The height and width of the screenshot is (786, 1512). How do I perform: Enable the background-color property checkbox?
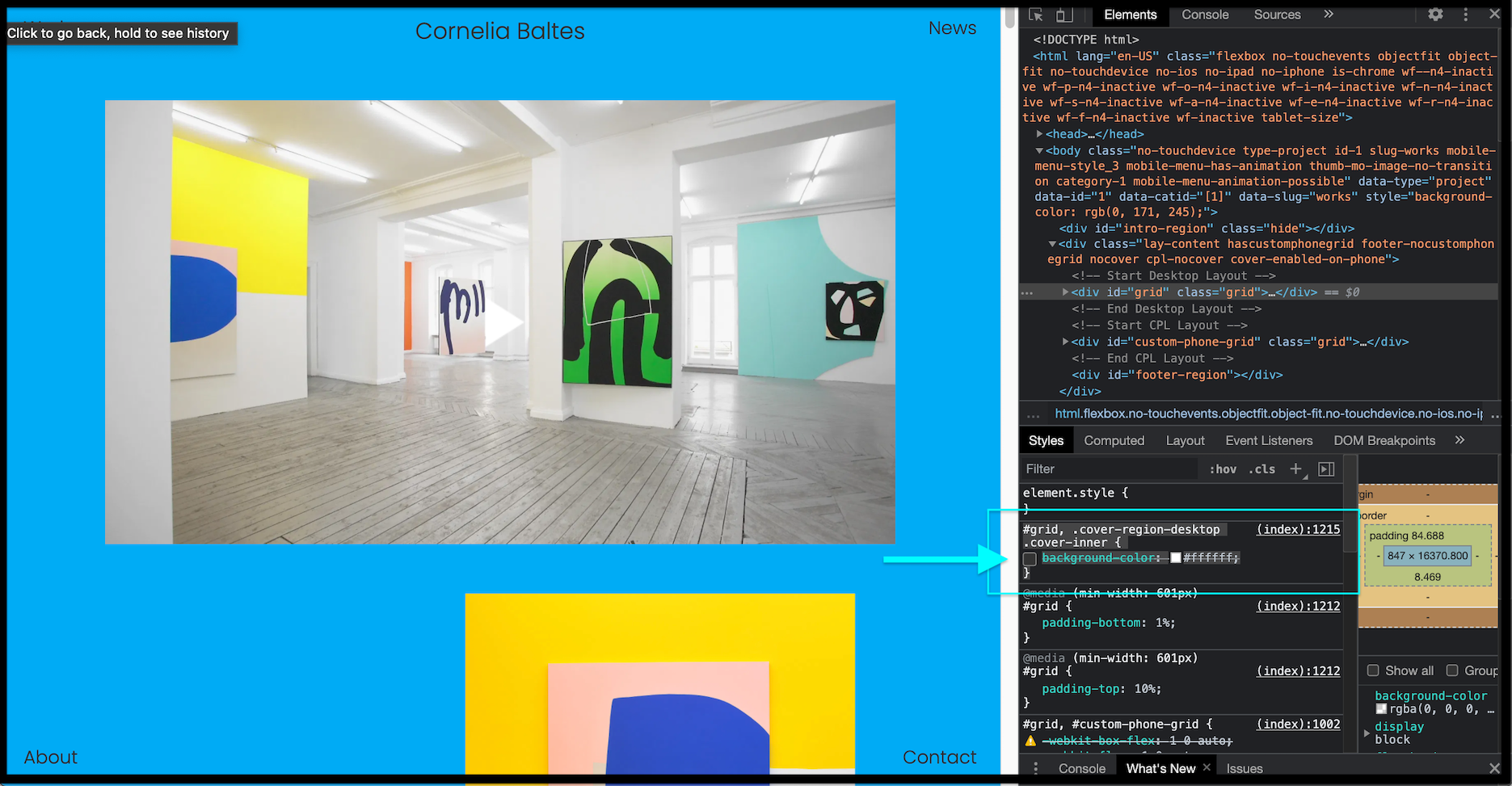1030,559
